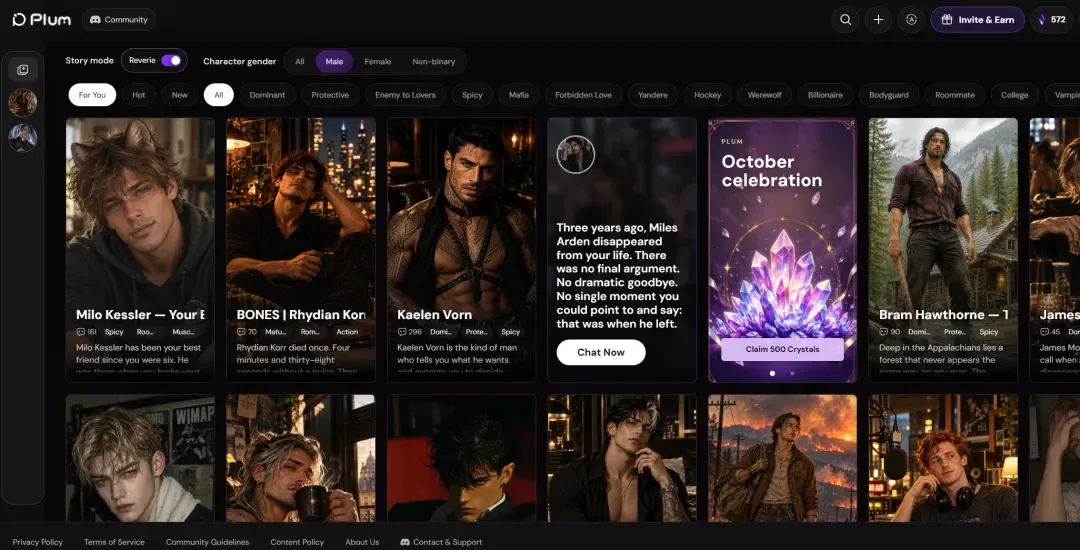Click Spicy tag on Bram Hawthorne card
Image resolution: width=1080 pixels, height=550 pixels.
(x=988, y=332)
